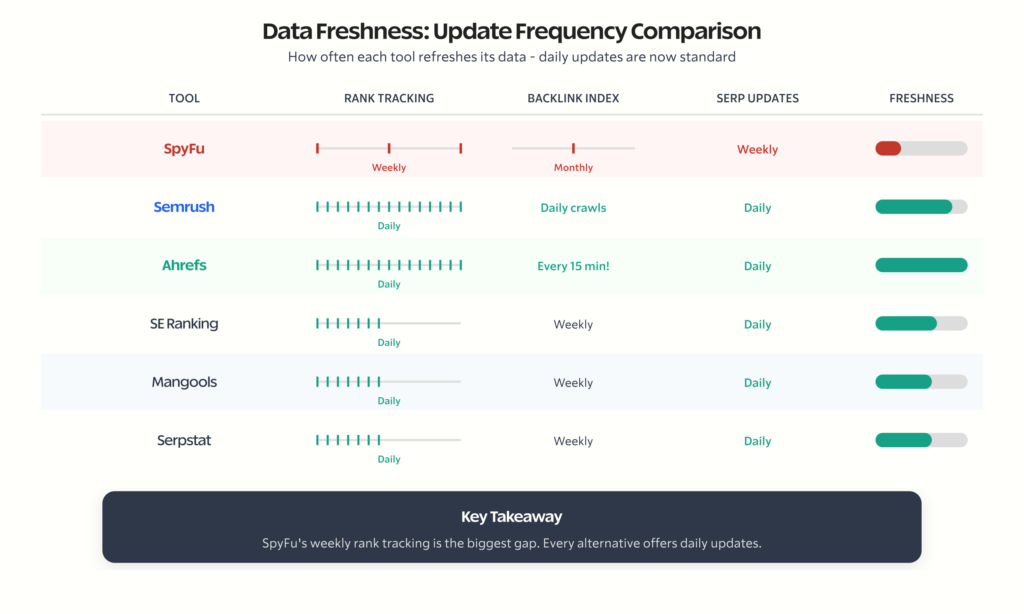Click the SE Ranking row label
Screen dimensions: 1024x614
(184, 324)
